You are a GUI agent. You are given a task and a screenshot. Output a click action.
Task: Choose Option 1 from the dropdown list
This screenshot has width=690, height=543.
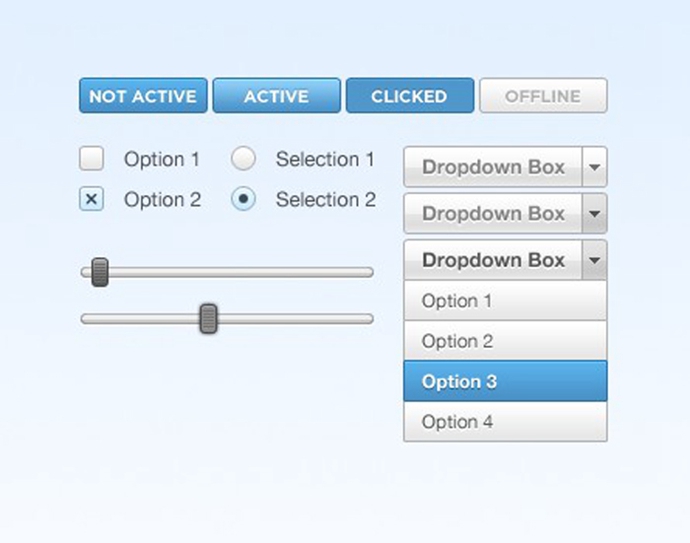(505, 301)
